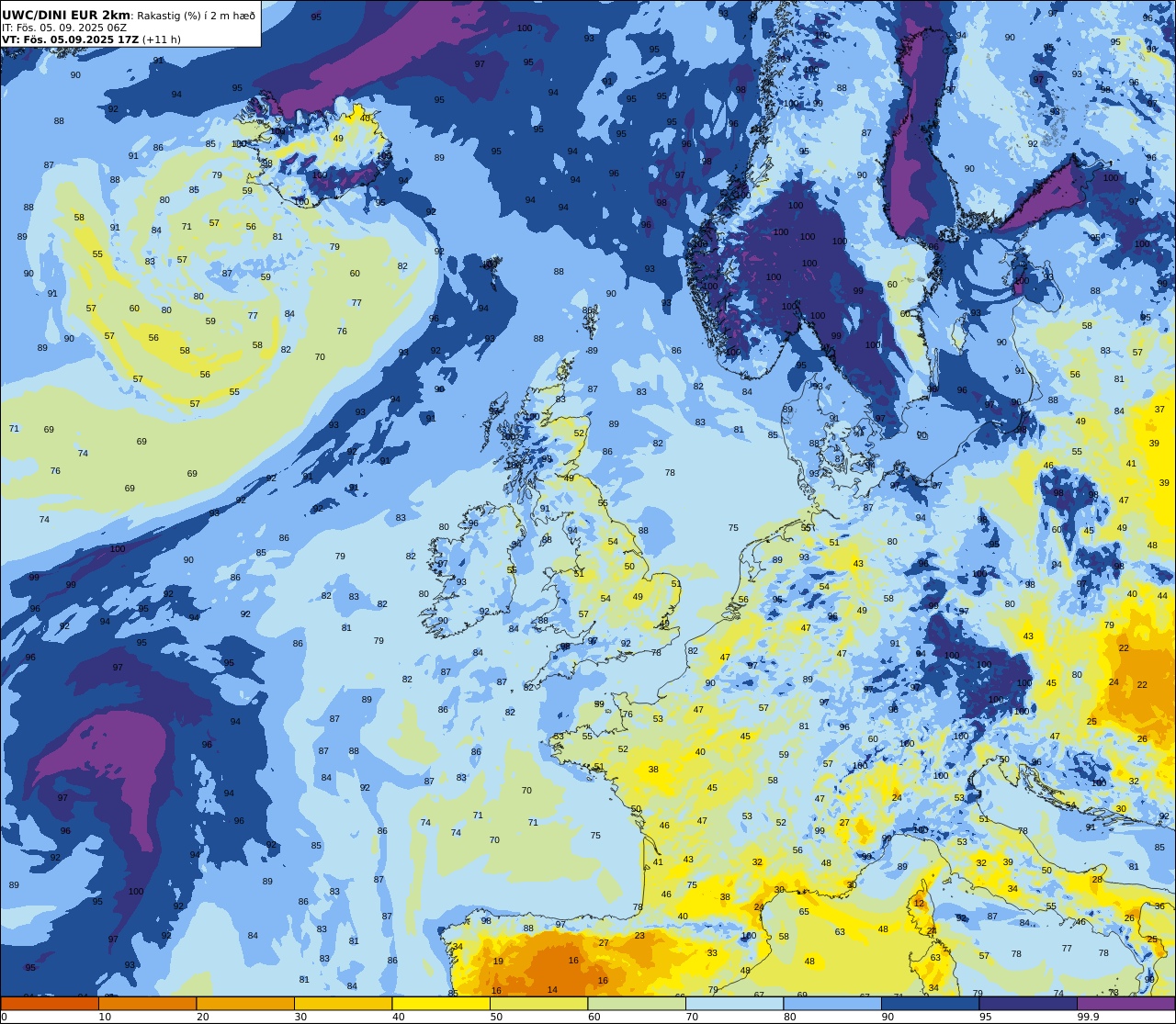Click the humidity value '23' over Spain
This screenshot has height=1024, width=1176.
click(639, 936)
